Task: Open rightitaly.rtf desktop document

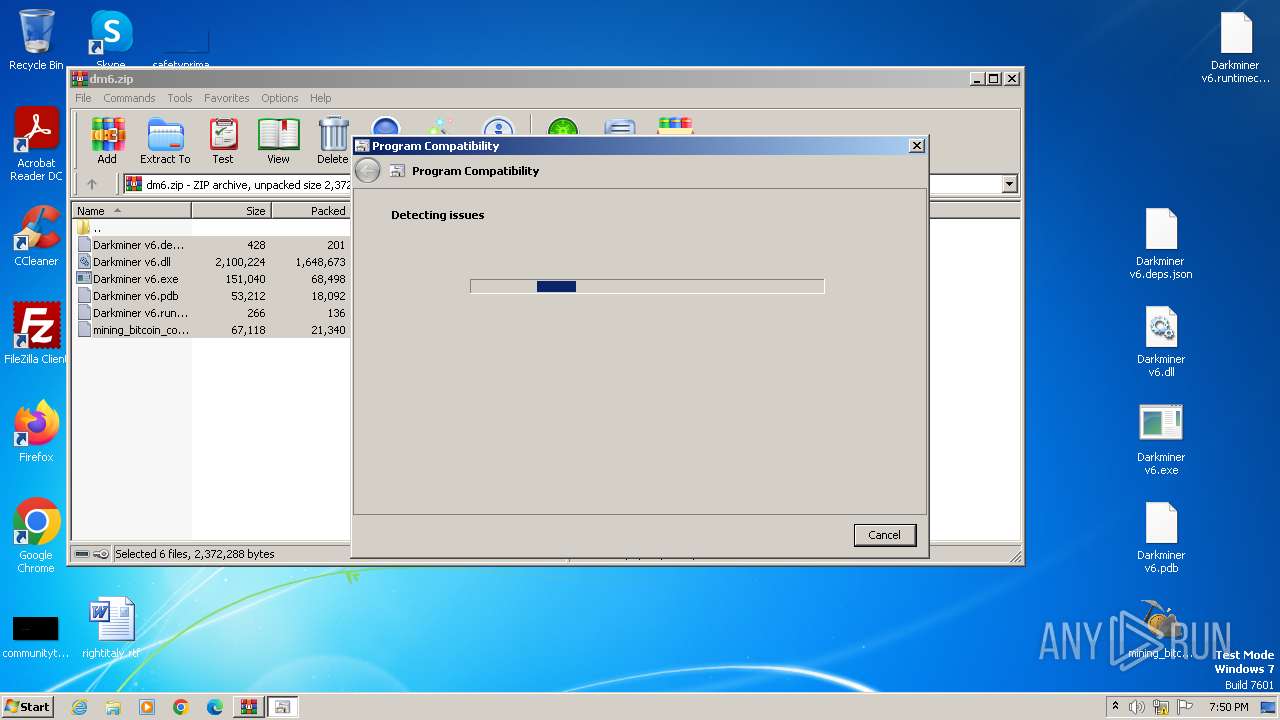Action: click(x=111, y=628)
